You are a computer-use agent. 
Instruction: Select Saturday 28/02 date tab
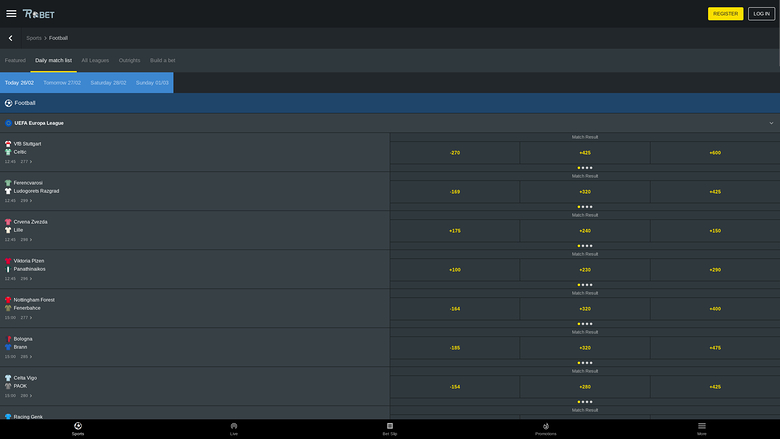point(108,83)
